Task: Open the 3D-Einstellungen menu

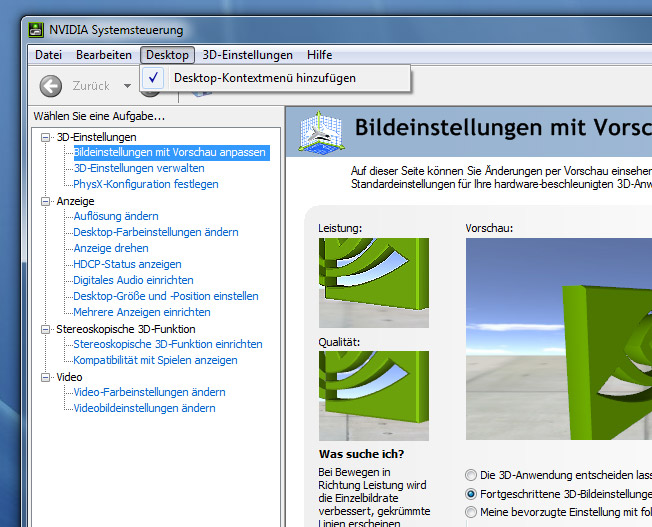Action: point(247,55)
